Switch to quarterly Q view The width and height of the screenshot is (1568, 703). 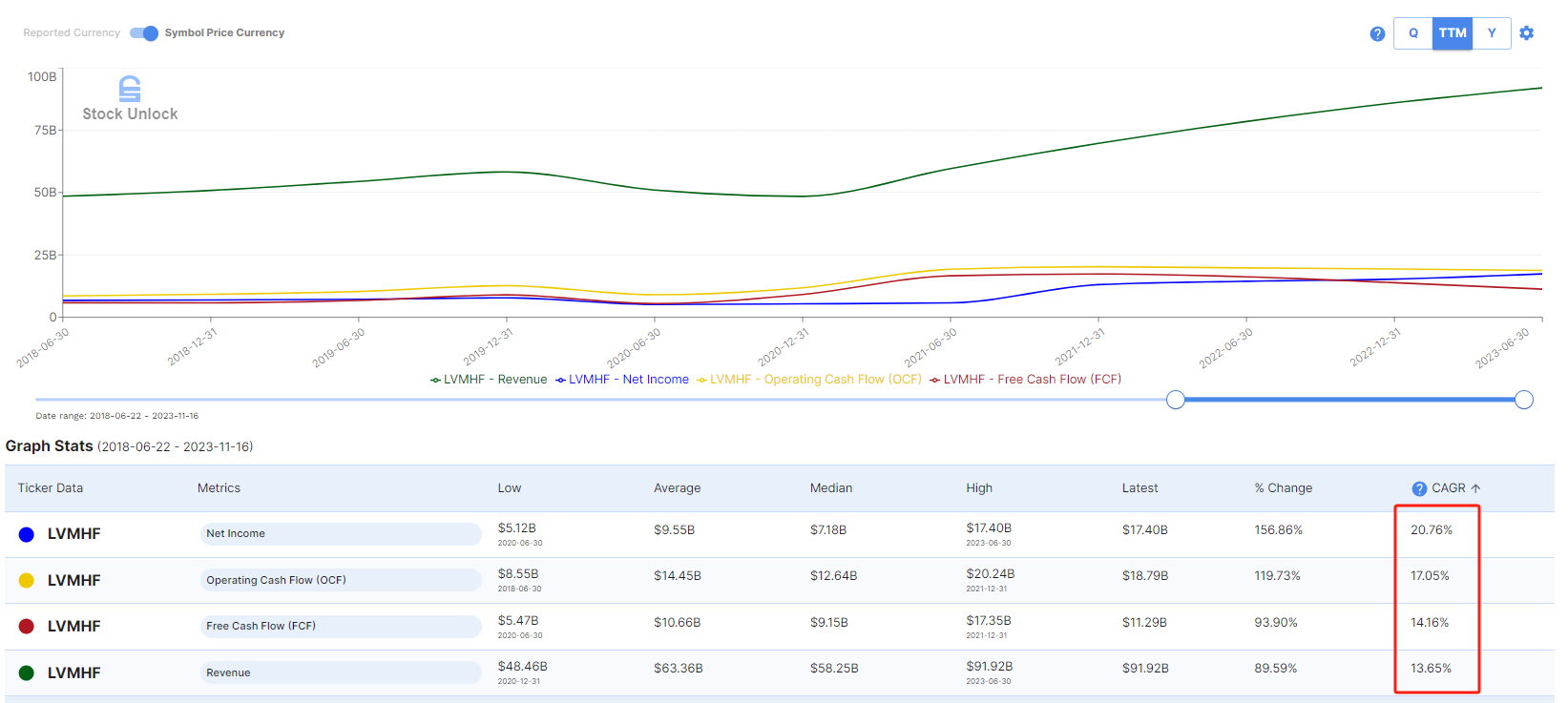1413,33
